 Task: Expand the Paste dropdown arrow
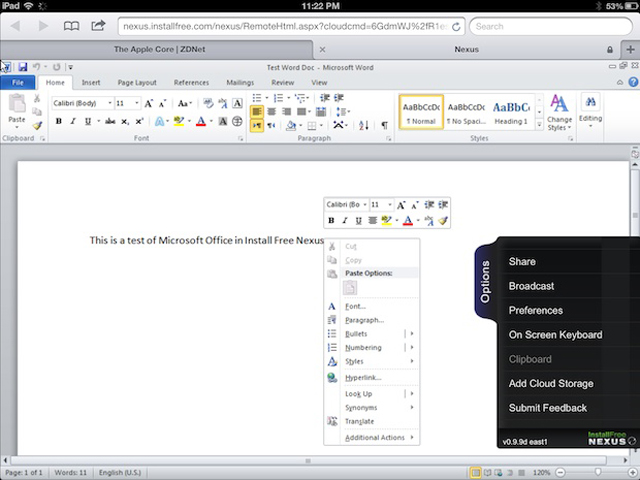click(17, 127)
